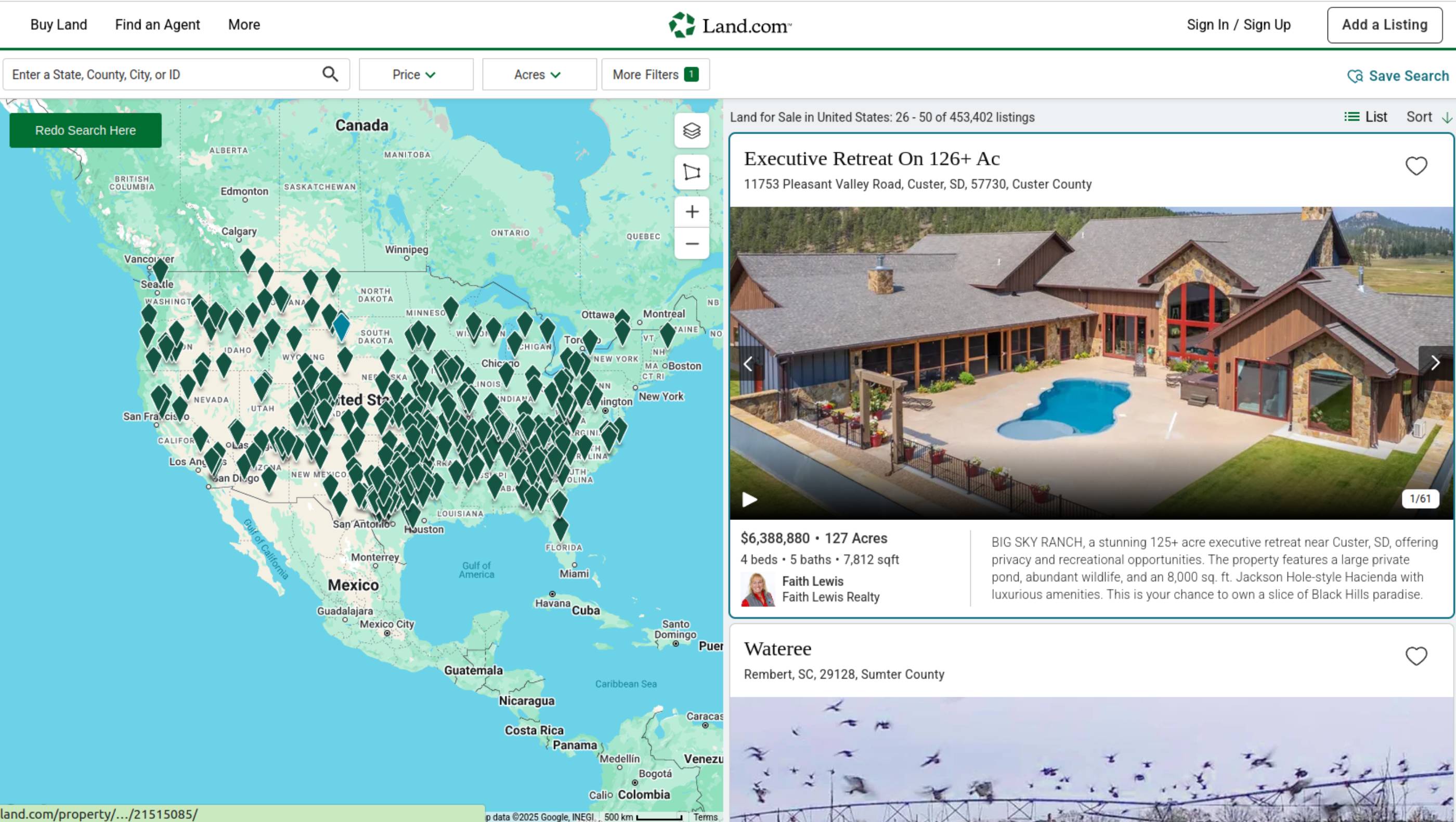This screenshot has height=822, width=1456.
Task: Click the Add a Listing button
Action: pyautogui.click(x=1385, y=25)
